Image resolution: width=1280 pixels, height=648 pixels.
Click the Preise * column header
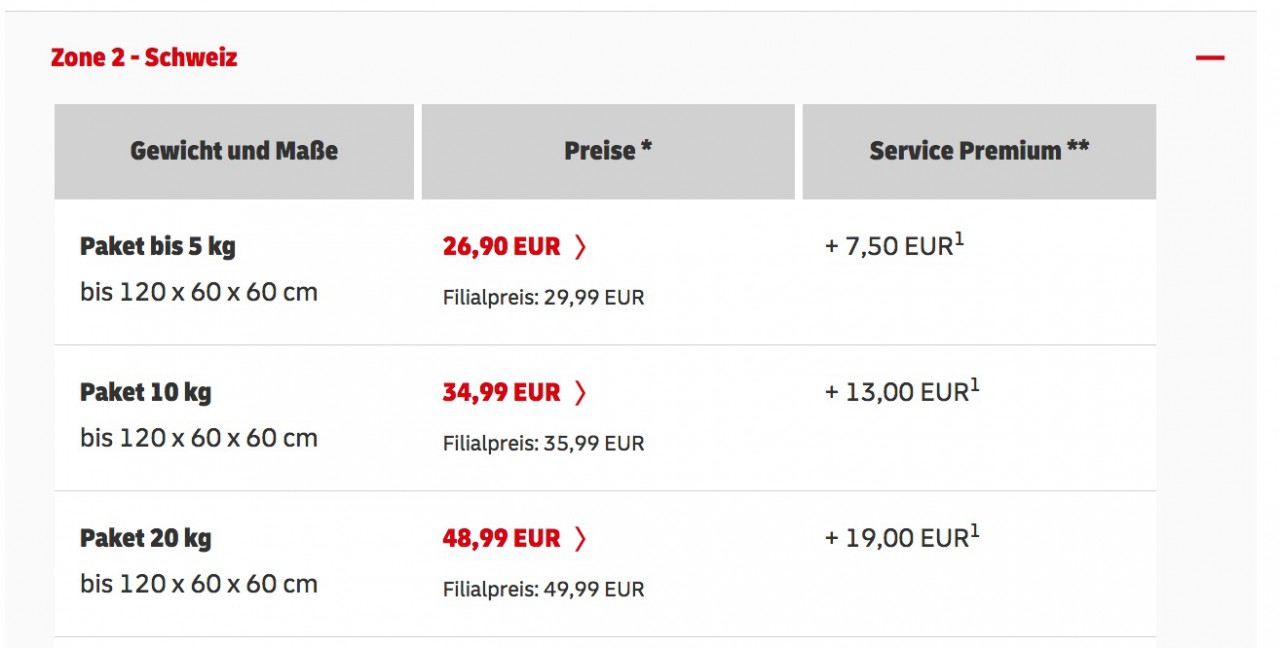tap(608, 151)
